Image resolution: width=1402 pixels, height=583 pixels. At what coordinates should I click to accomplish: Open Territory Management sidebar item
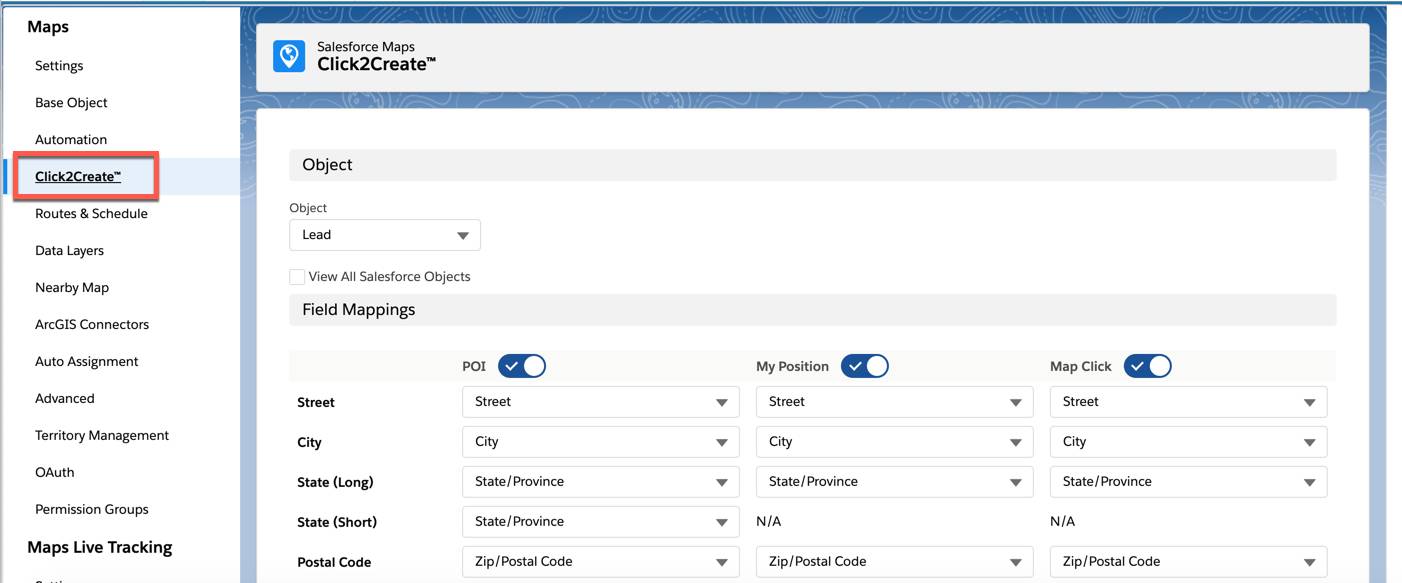pyautogui.click(x=102, y=436)
